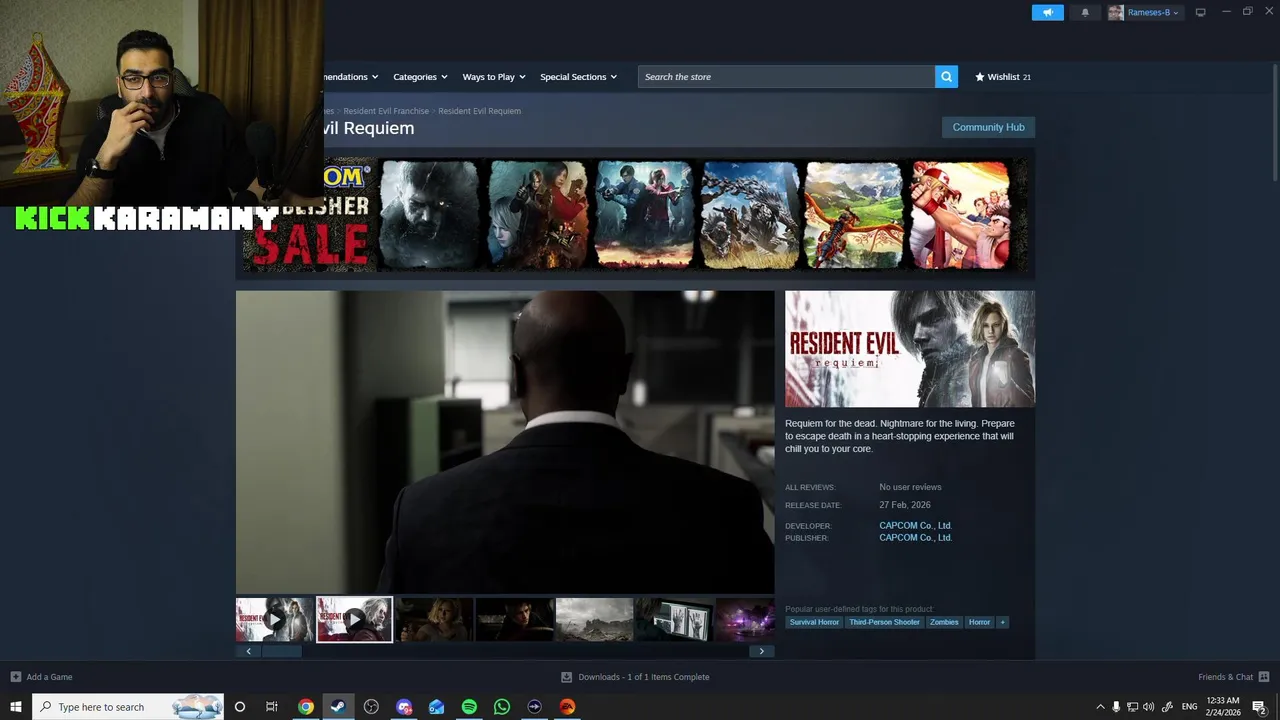Image resolution: width=1280 pixels, height=720 pixels.
Task: Click inside the Search the store field
Action: (x=786, y=77)
